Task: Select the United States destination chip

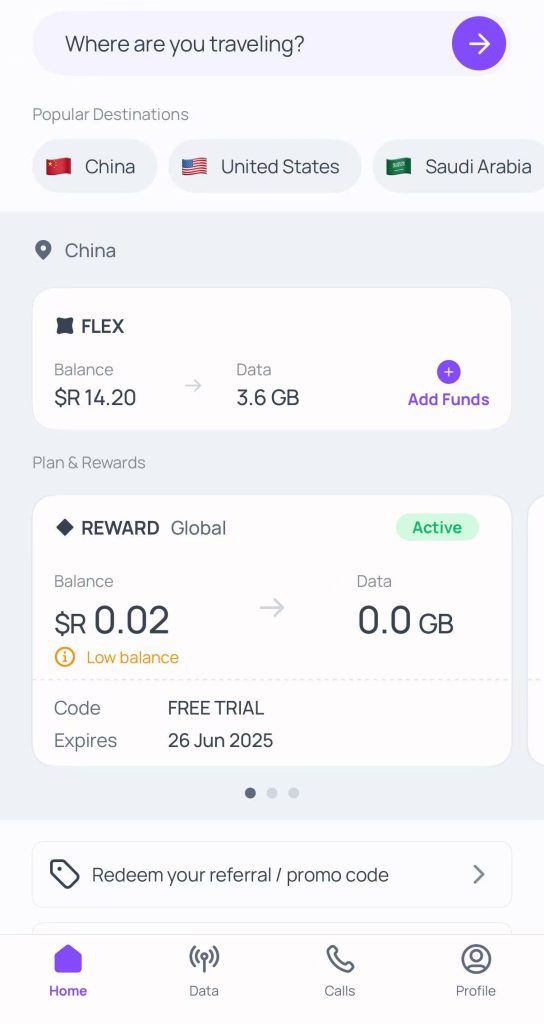Action: tap(264, 167)
